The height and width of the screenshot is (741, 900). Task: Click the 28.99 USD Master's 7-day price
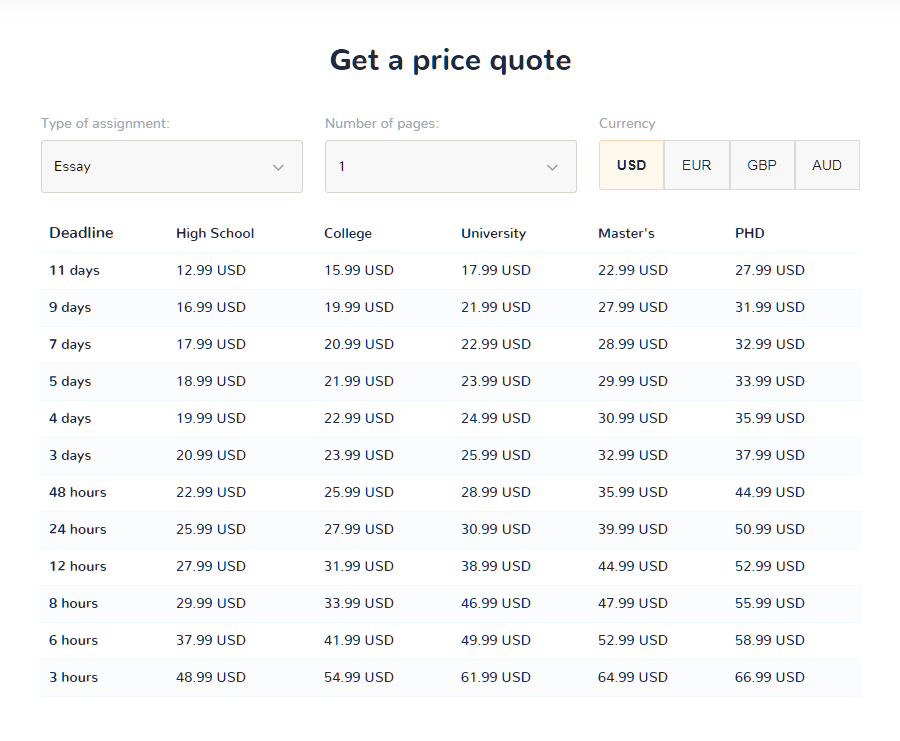[x=633, y=344]
